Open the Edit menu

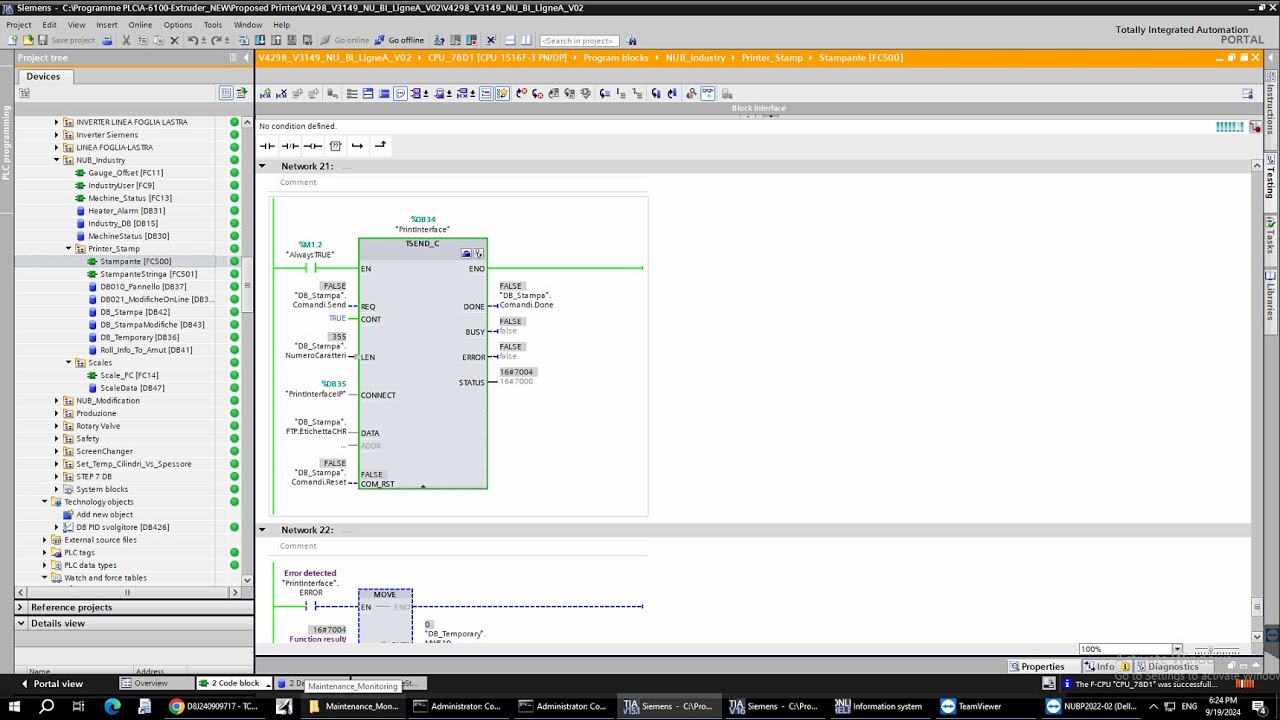click(x=49, y=25)
